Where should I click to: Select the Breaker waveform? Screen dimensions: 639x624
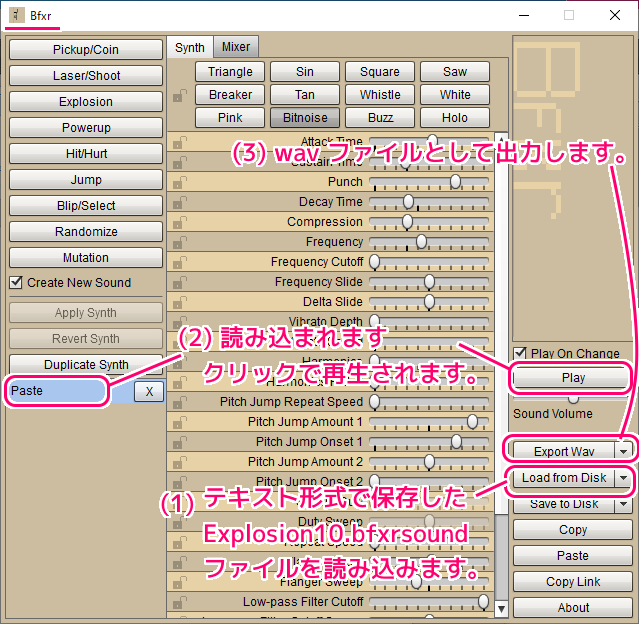[x=230, y=95]
